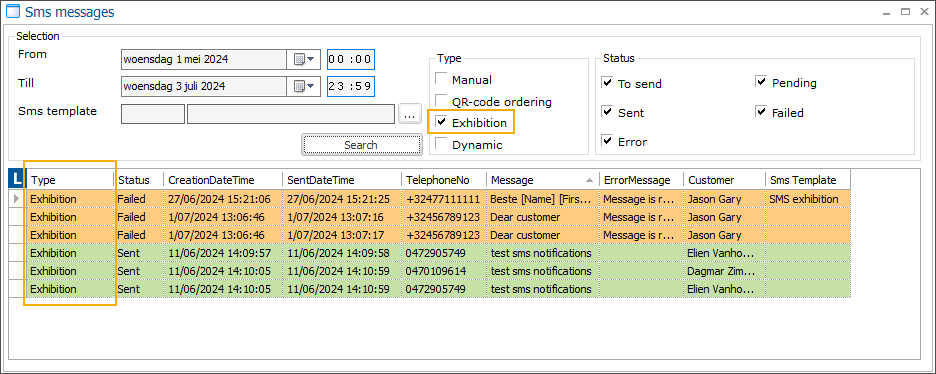The image size is (936, 374).
Task: Close the Sms messages window
Action: click(x=923, y=11)
